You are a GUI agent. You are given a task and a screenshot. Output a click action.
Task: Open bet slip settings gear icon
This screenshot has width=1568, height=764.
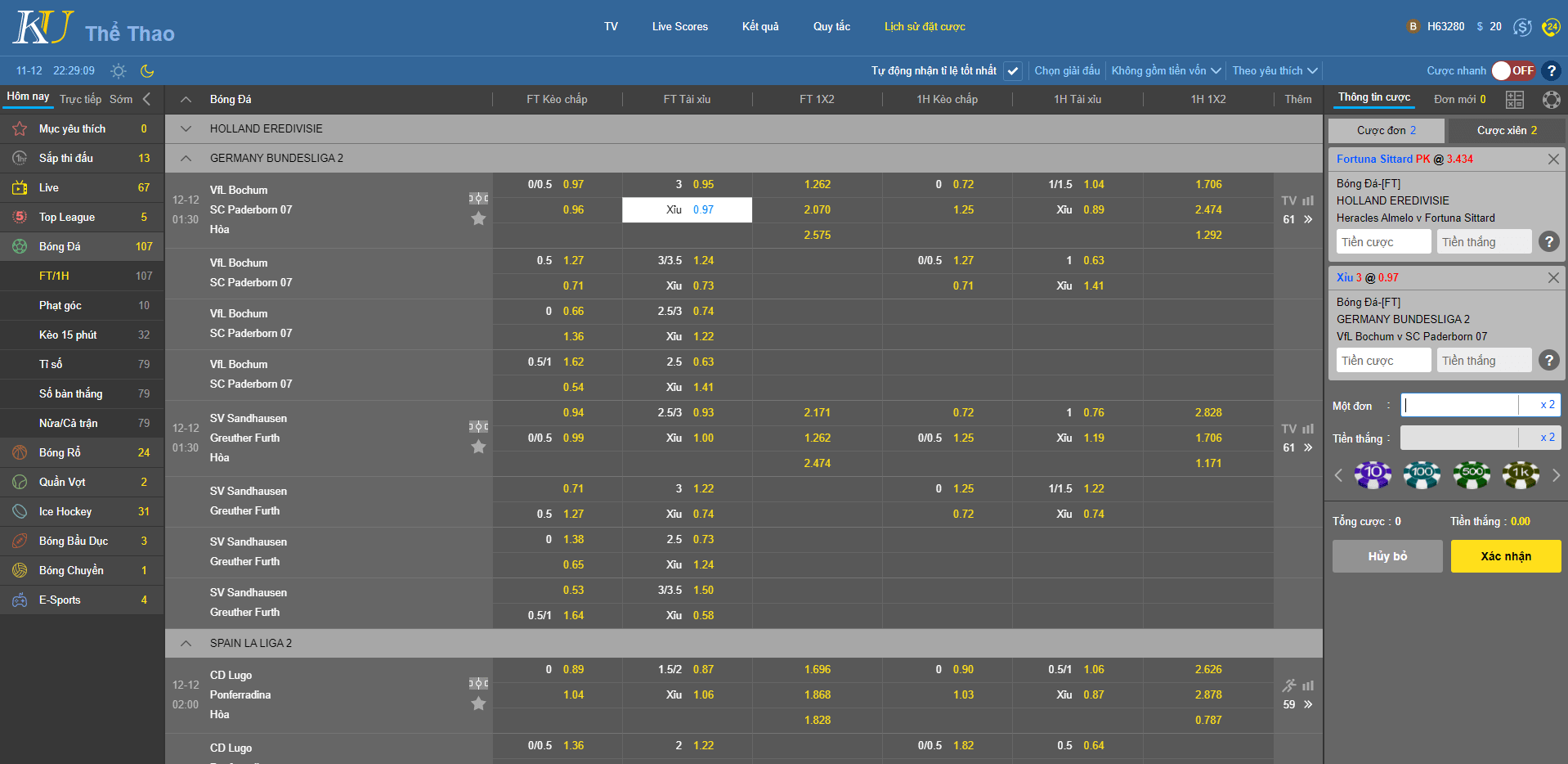[x=1551, y=100]
